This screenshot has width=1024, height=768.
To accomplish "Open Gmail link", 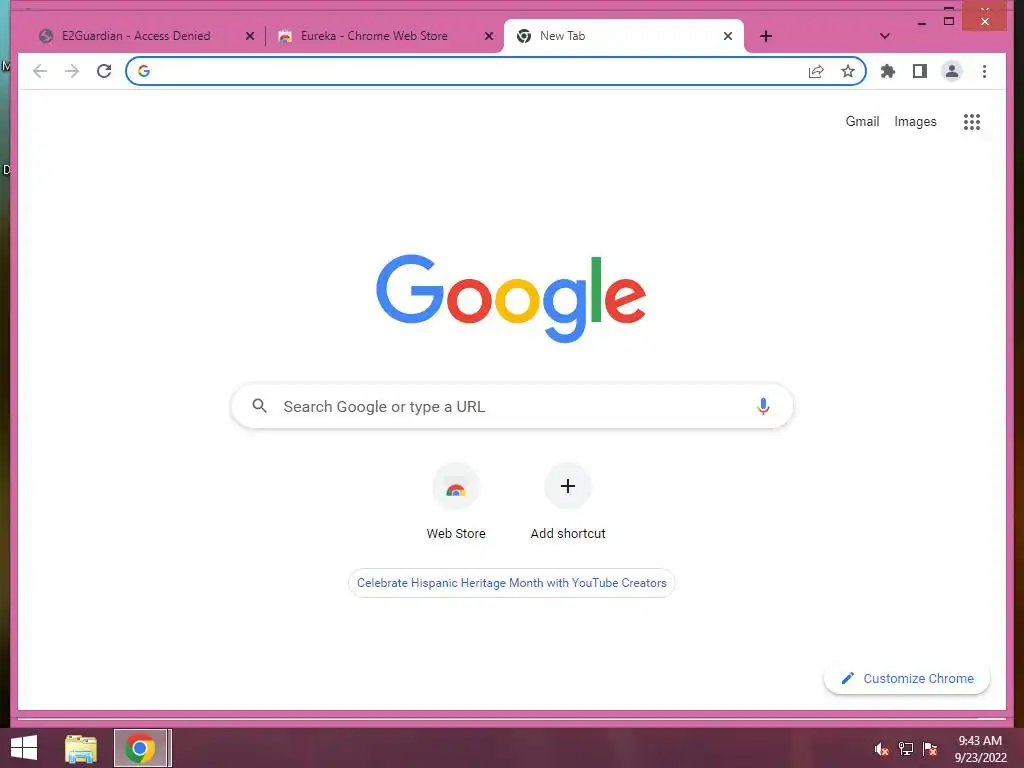I will (862, 121).
